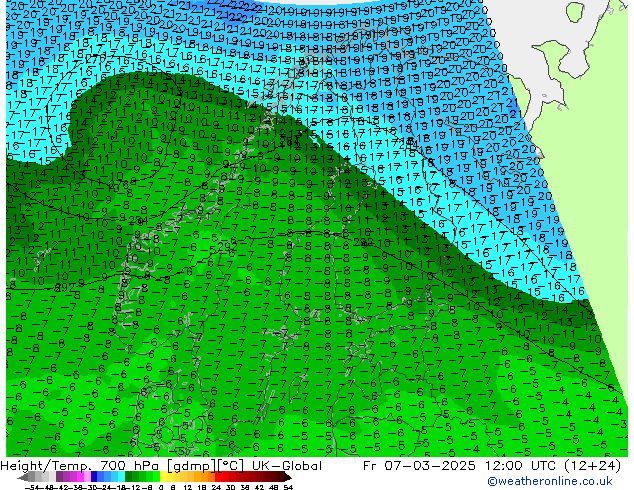Image resolution: width=634 pixels, height=490 pixels.
Task: Click the '54' label at legend right end
Action: [288, 487]
